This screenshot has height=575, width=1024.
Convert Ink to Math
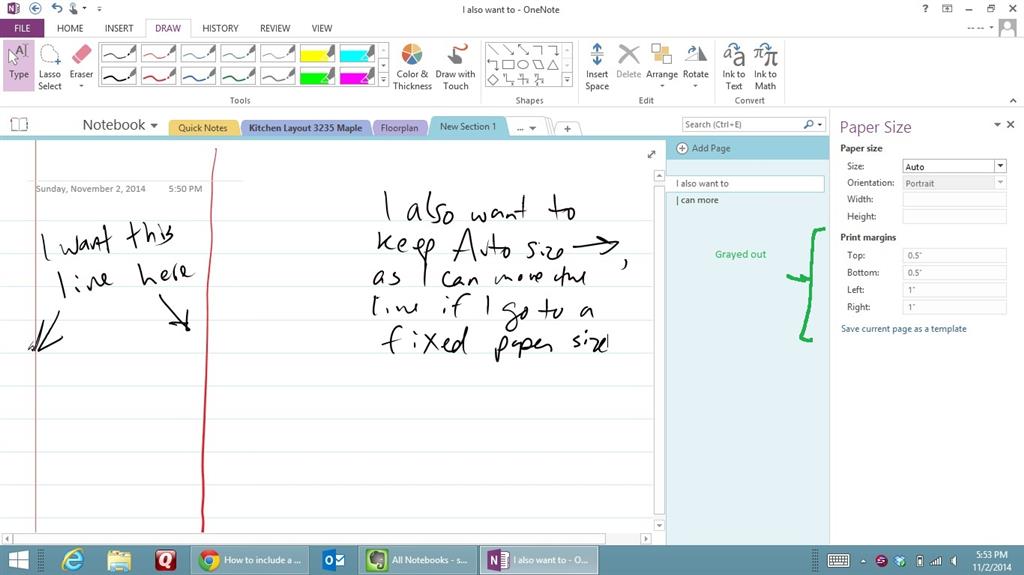coord(765,66)
